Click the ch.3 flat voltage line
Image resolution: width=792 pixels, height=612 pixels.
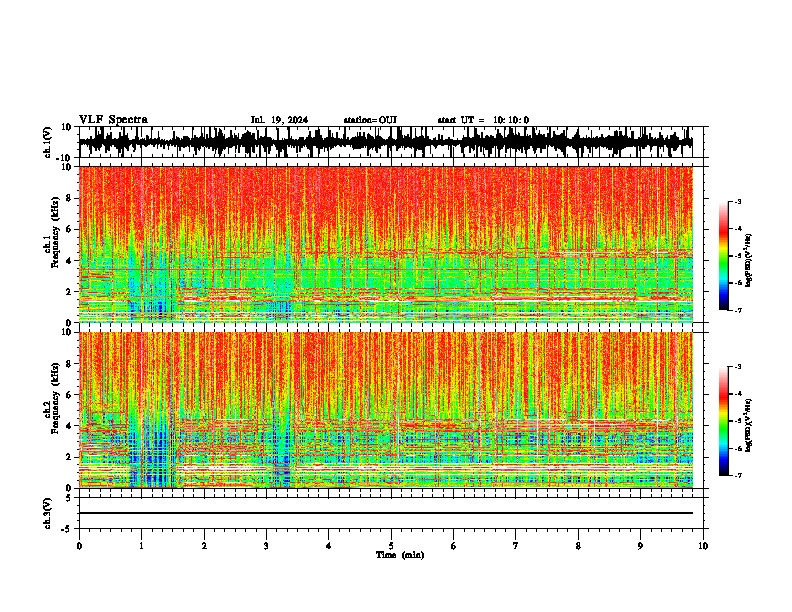pyautogui.click(x=386, y=513)
